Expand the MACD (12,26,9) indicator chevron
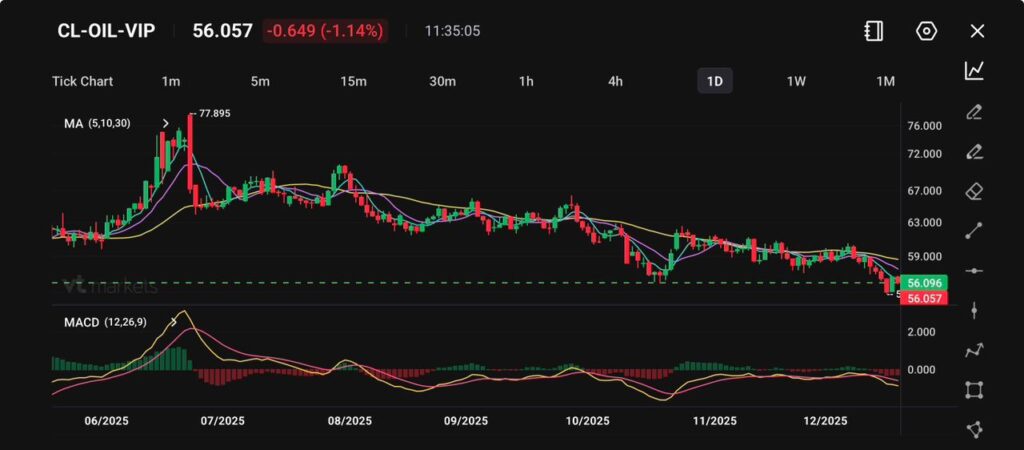 pyautogui.click(x=174, y=322)
